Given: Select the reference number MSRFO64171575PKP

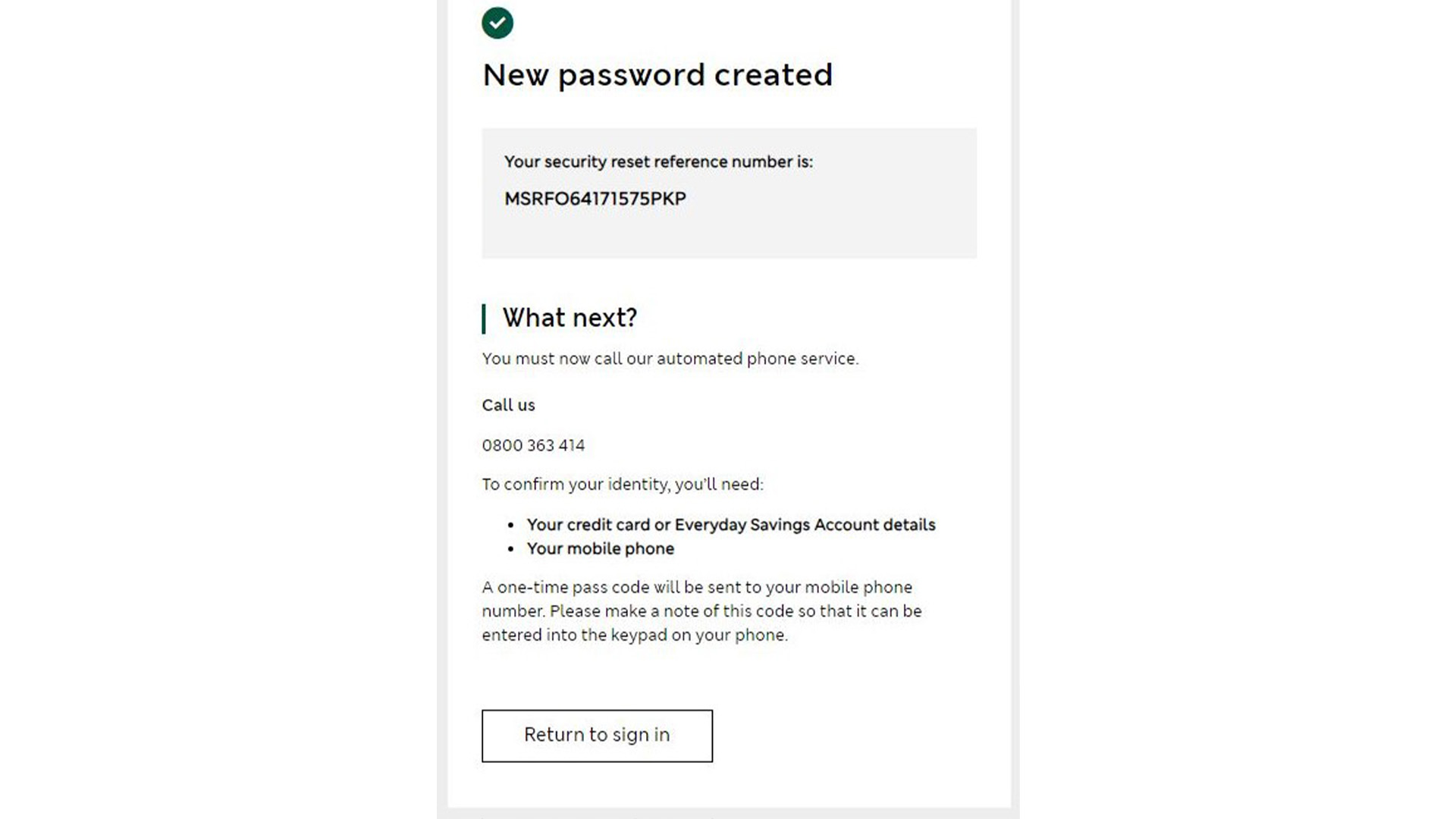Looking at the screenshot, I should click(596, 198).
